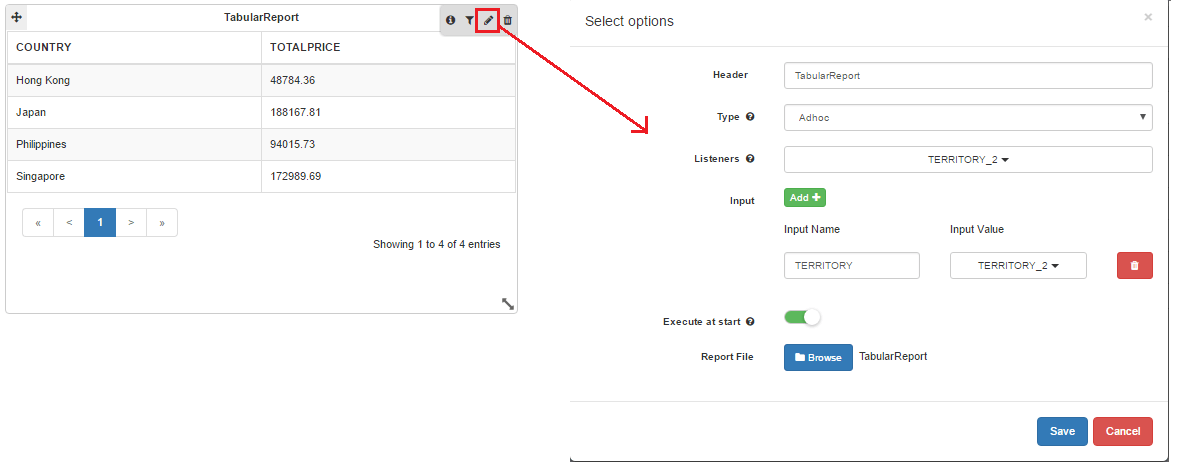Select the Japan table cell

[135, 112]
